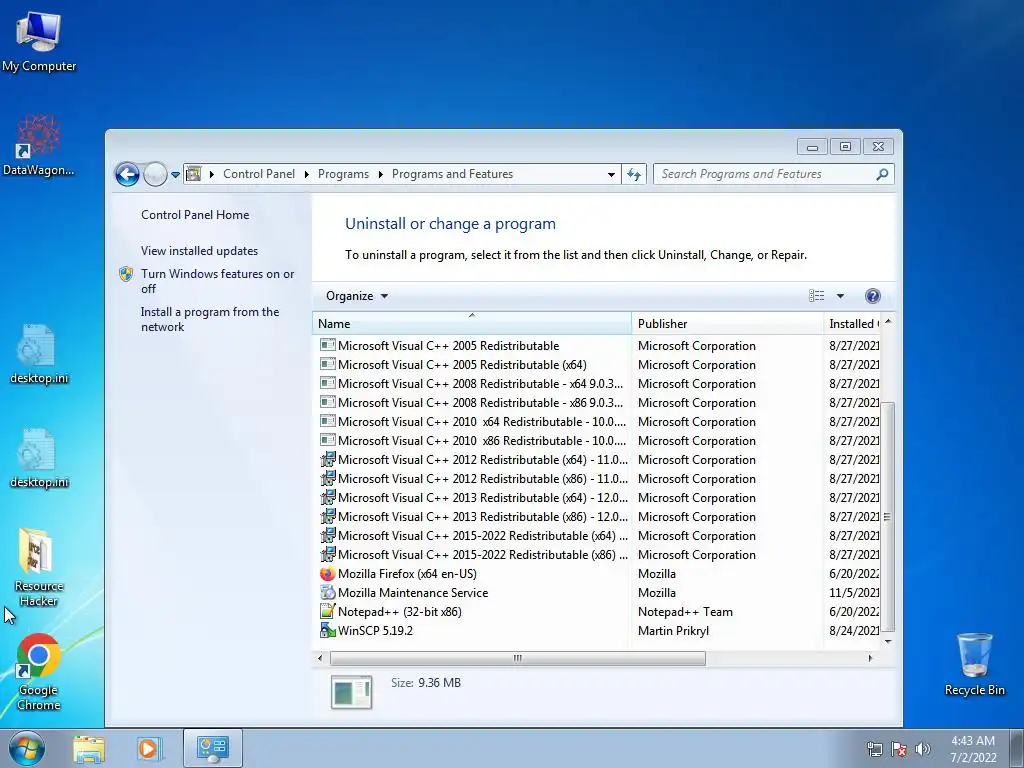This screenshot has height=768, width=1024.
Task: Sort by Installed On column header
Action: click(852, 323)
